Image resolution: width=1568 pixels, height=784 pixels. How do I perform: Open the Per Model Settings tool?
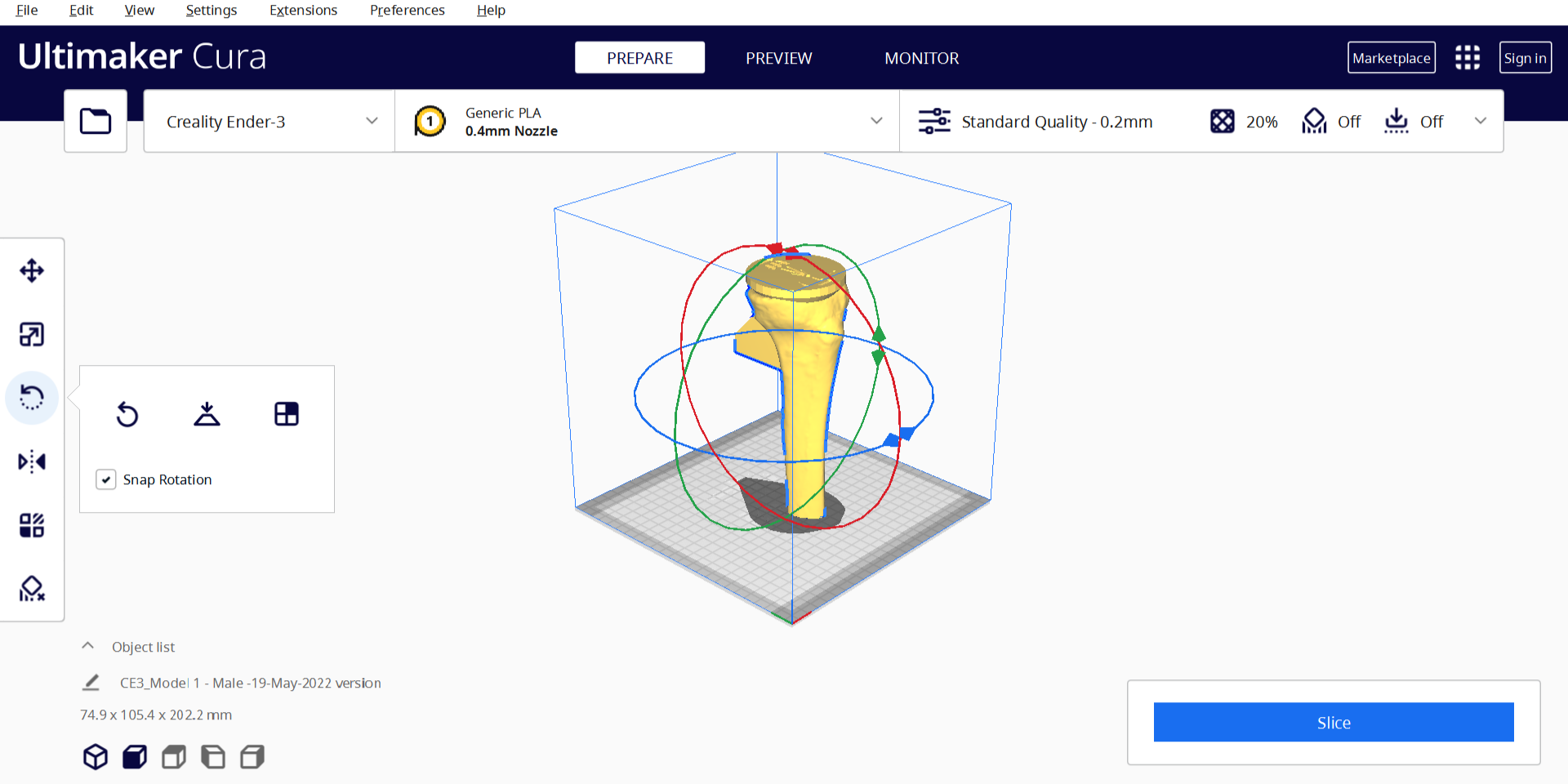pos(32,525)
